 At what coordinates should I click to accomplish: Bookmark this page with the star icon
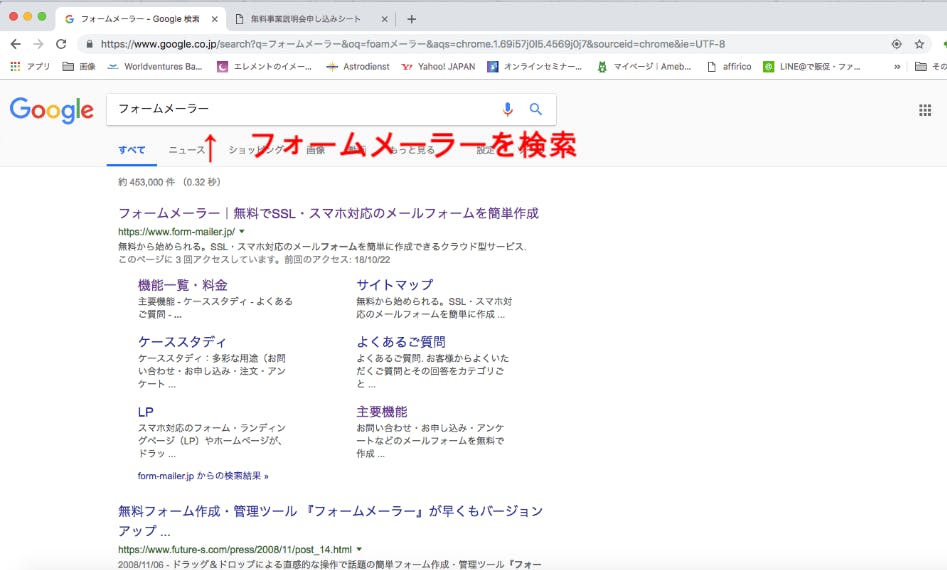pos(919,44)
